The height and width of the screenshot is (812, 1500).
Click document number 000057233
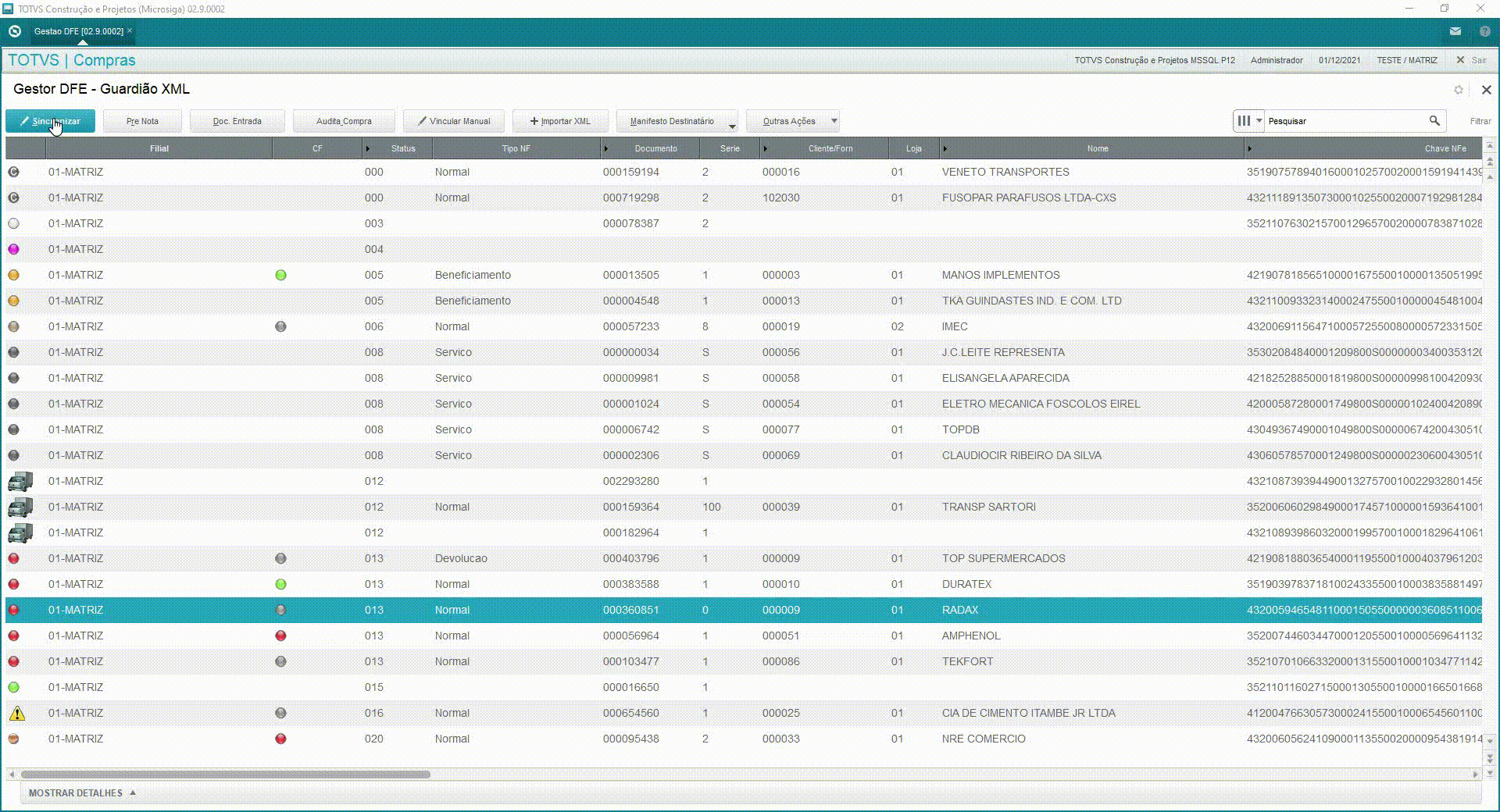[630, 326]
